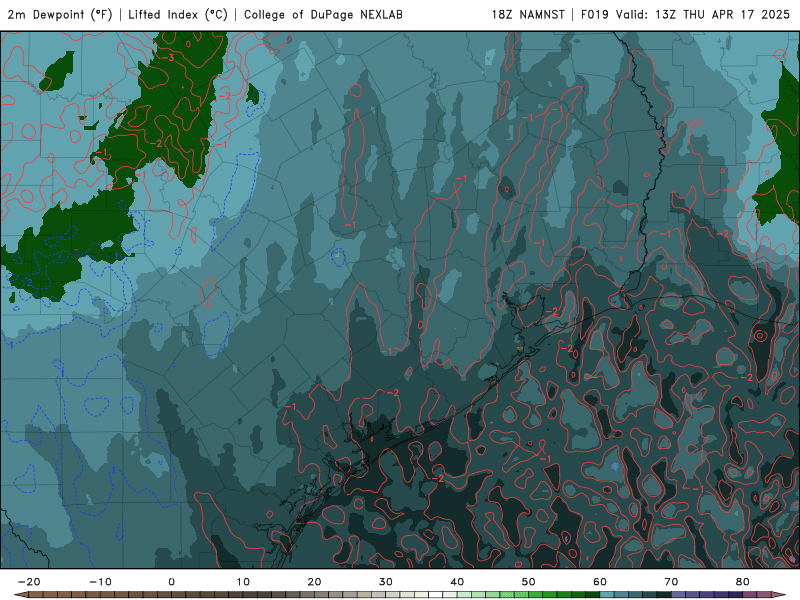Click the 10 label on the color scale
The height and width of the screenshot is (600, 800).
[x=243, y=582]
